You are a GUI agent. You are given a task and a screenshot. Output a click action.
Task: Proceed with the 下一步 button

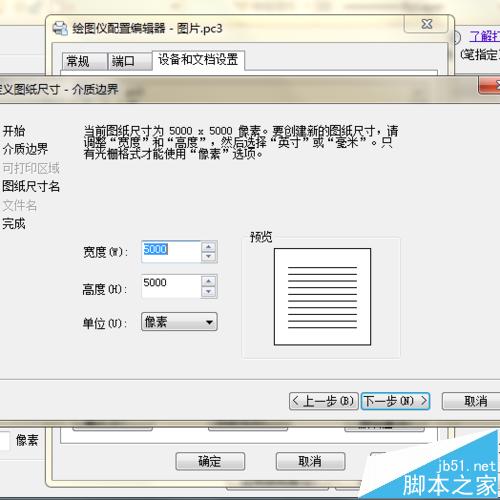(x=395, y=401)
